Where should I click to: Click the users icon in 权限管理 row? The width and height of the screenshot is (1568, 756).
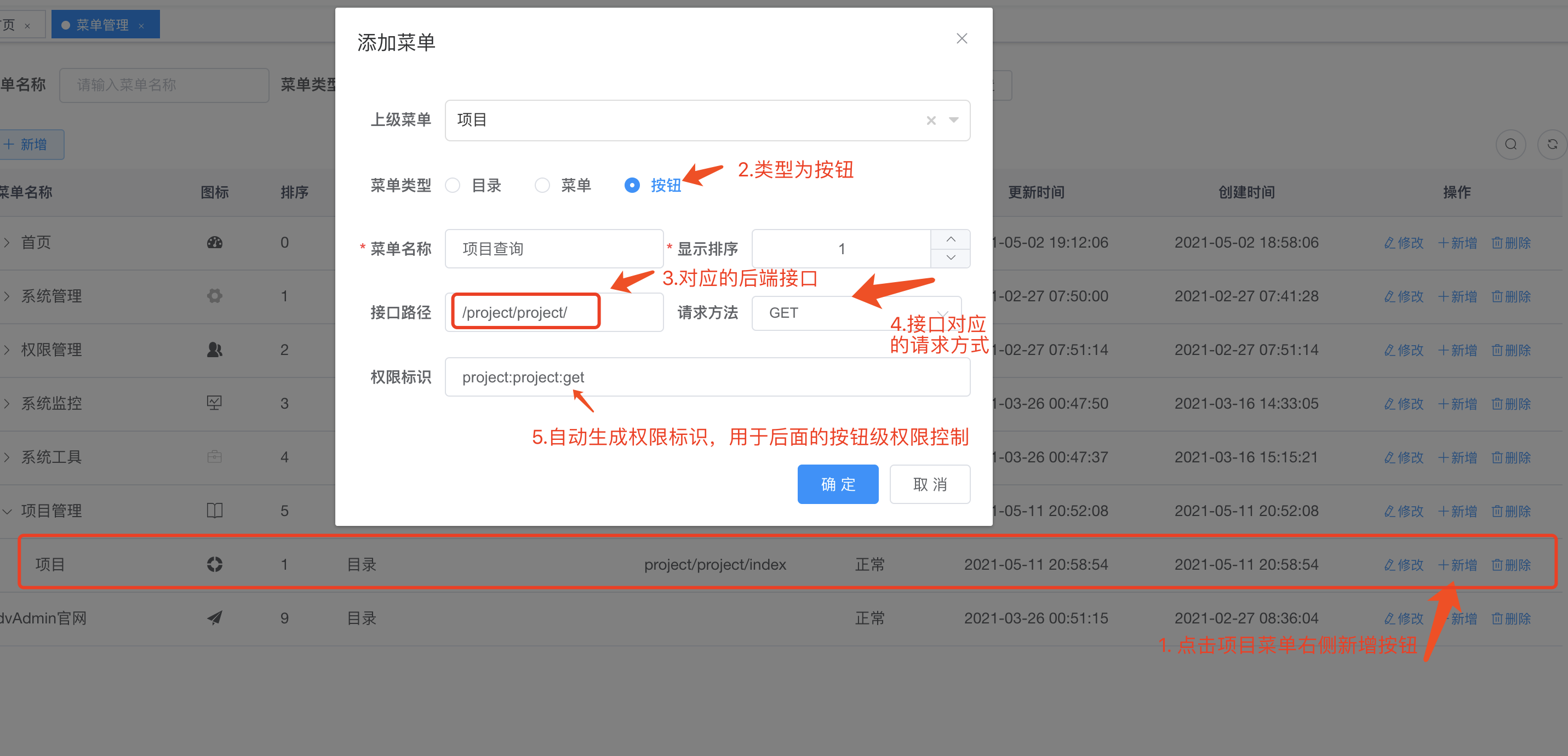tap(214, 350)
